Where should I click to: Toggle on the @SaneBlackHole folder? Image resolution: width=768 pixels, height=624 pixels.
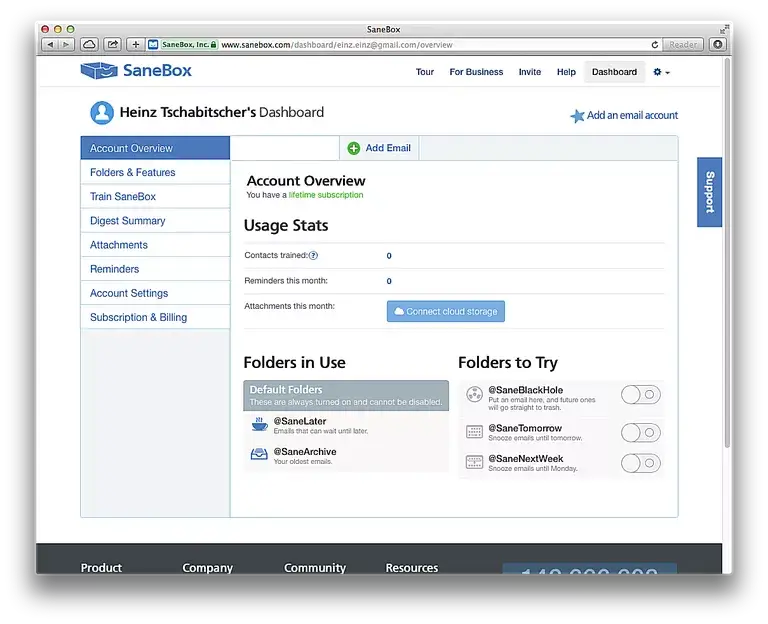(x=641, y=394)
